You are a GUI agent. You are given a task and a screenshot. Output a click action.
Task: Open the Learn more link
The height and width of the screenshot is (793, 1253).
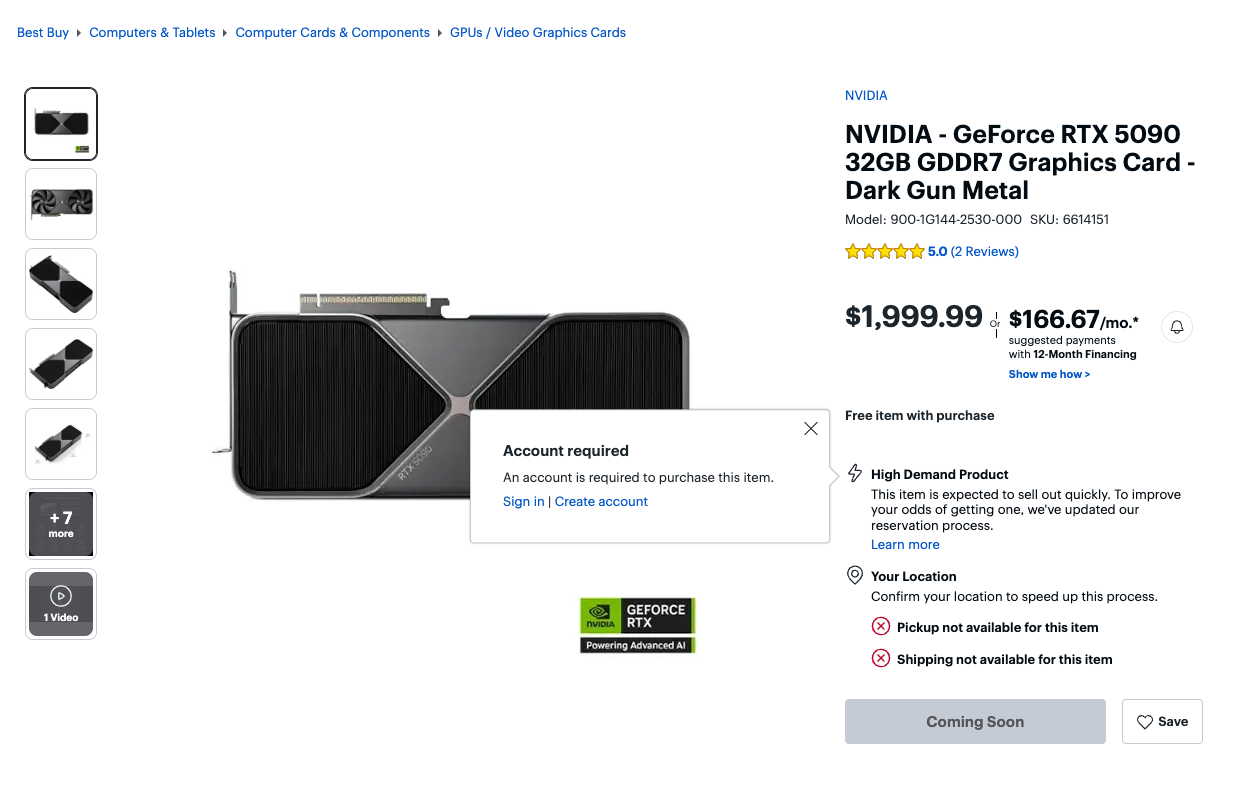tap(905, 545)
